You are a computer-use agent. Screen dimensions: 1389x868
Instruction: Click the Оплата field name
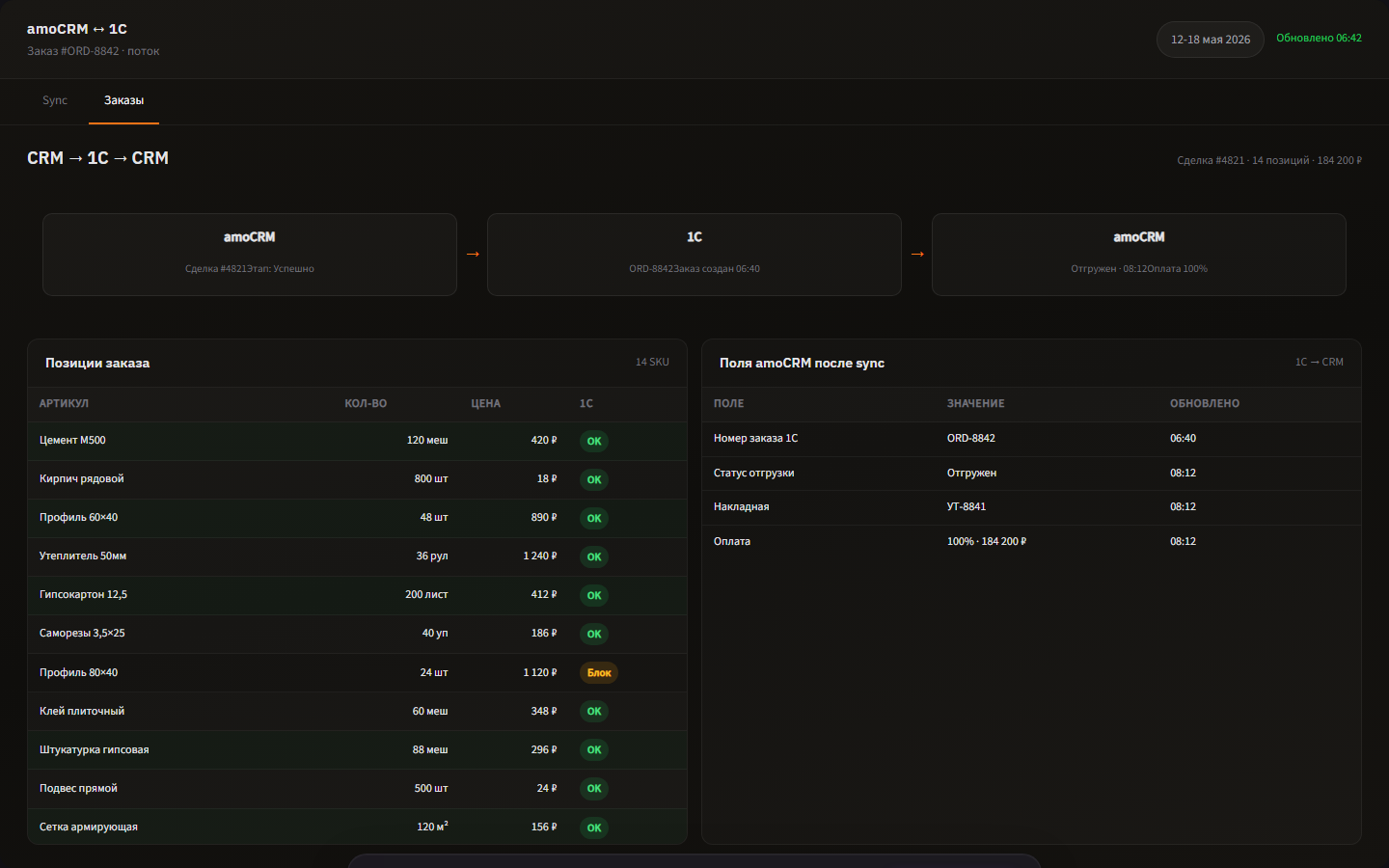[x=732, y=542]
